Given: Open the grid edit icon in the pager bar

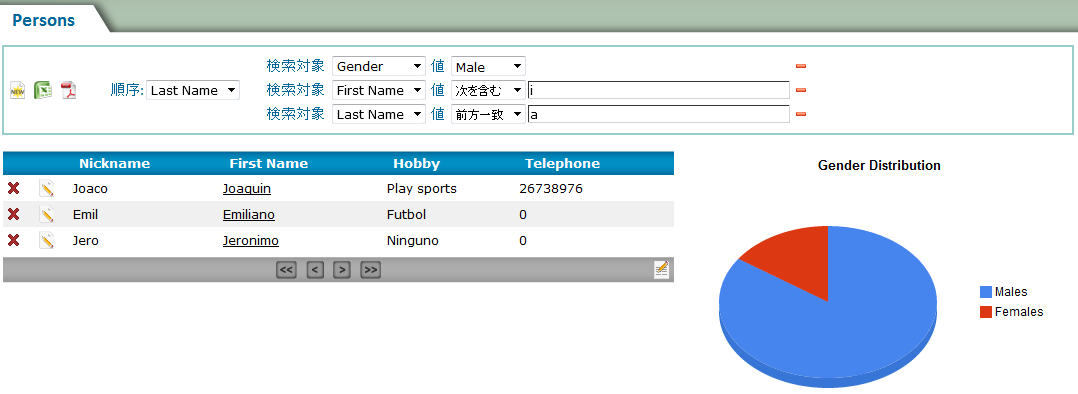Looking at the screenshot, I should pos(661,270).
